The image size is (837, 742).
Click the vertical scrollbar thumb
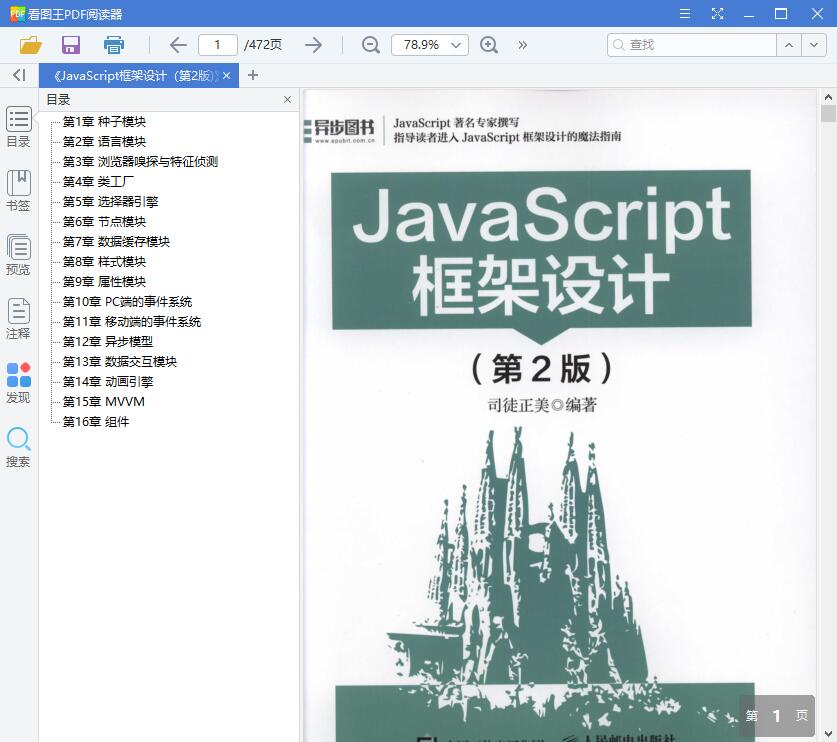(x=828, y=114)
